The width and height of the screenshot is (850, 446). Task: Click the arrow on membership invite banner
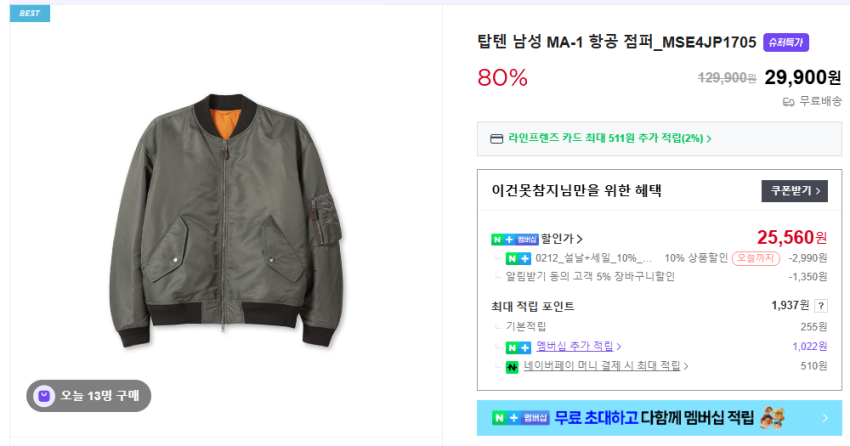tap(825, 418)
